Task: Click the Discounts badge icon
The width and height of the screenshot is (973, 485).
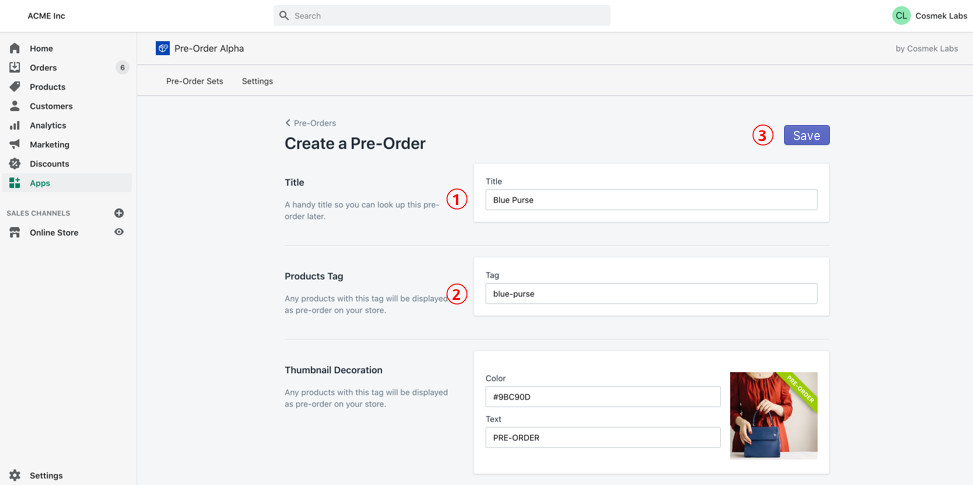Action: click(15, 164)
